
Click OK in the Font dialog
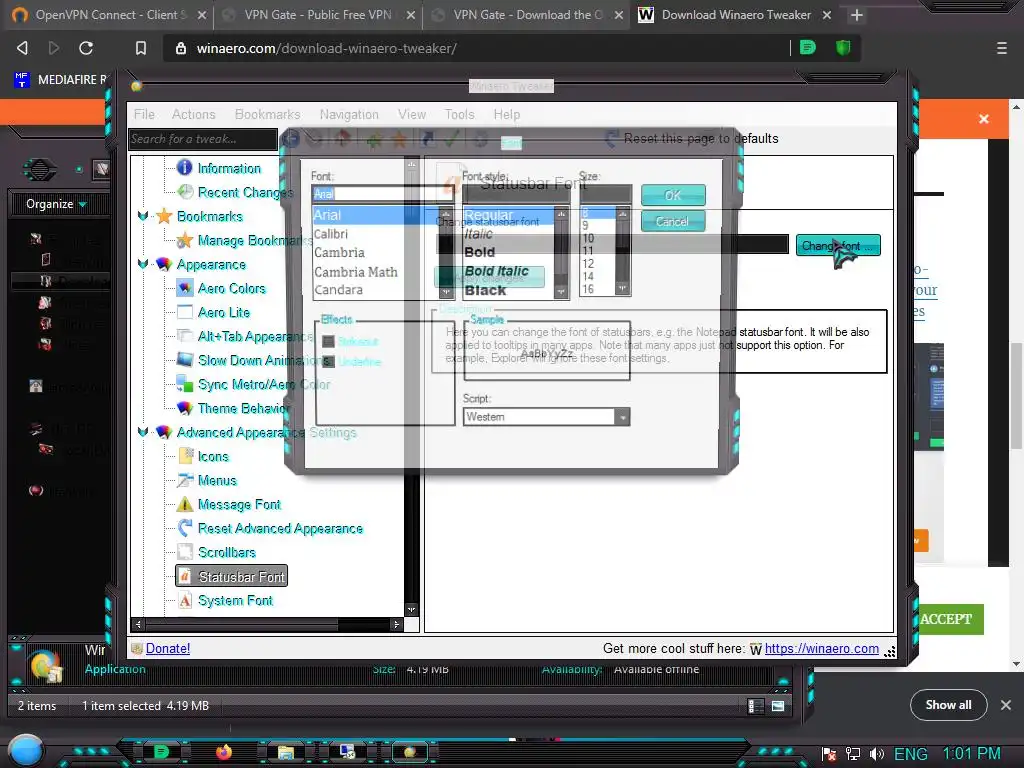(673, 195)
